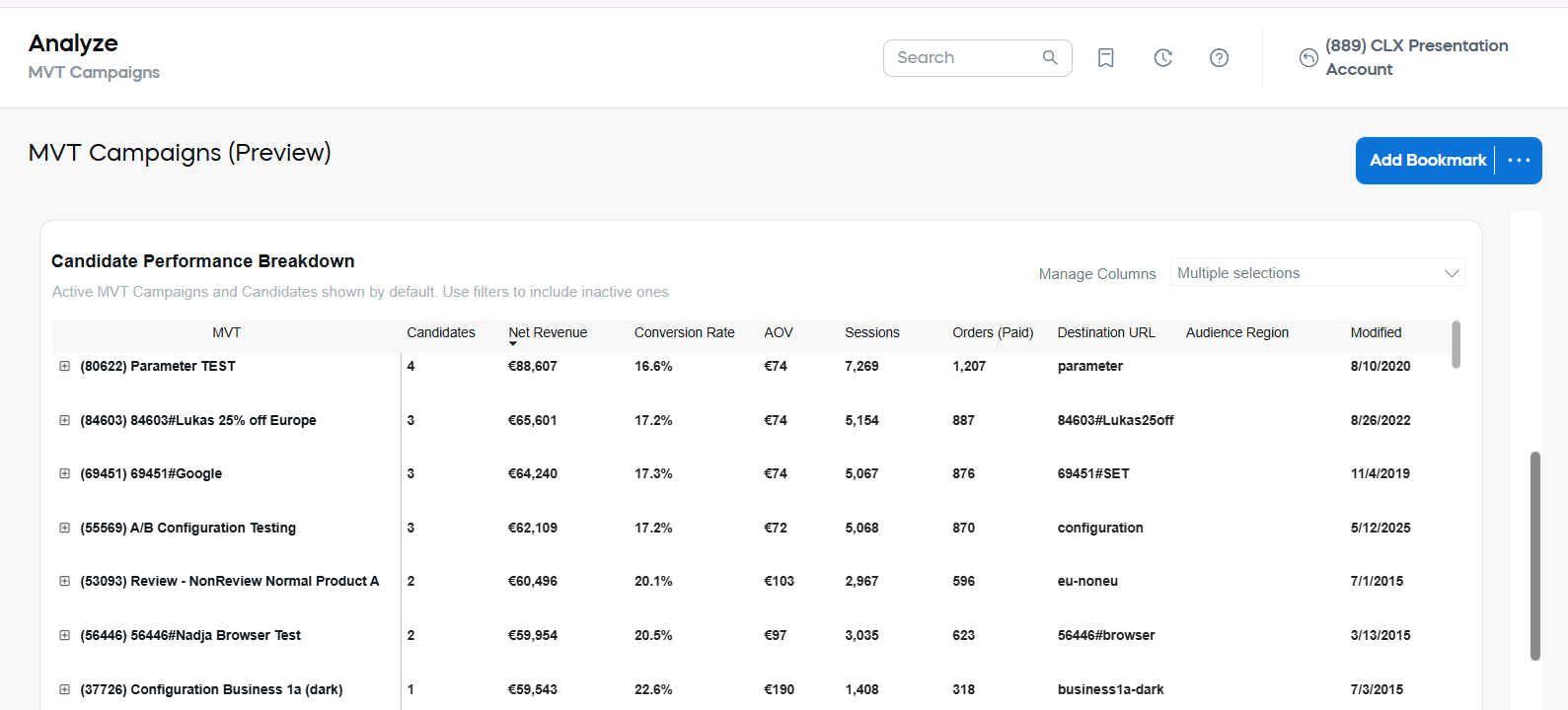
Task: Select the €190 AOV cell
Action: click(779, 689)
